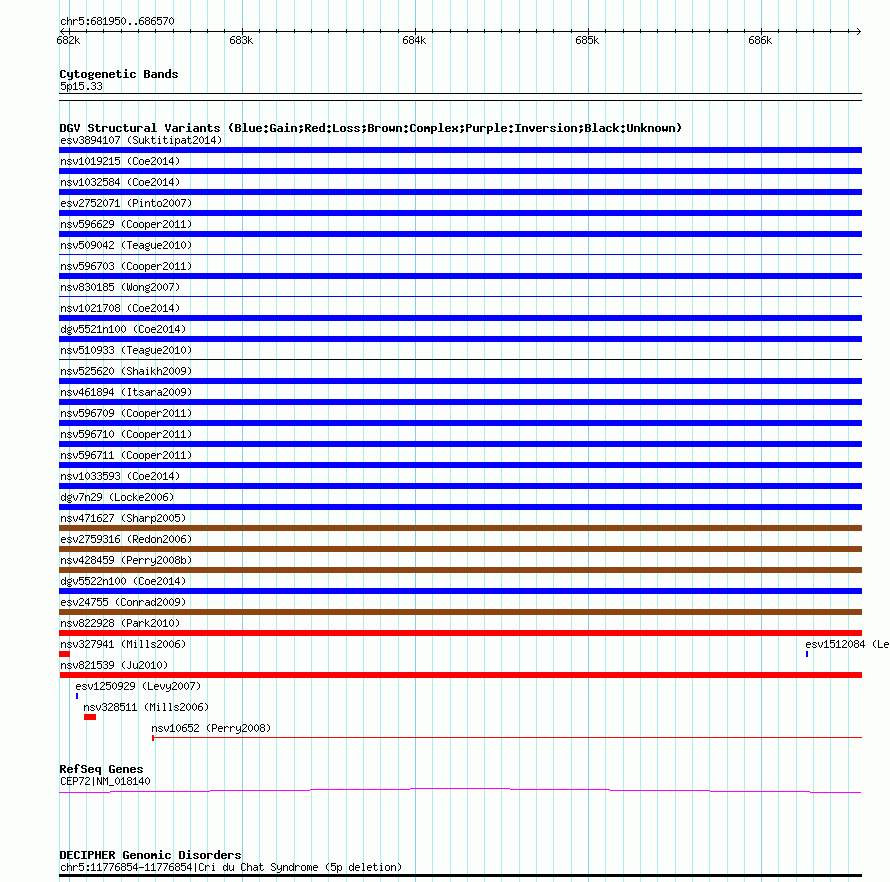Open the esv24755 (Conrad2009) label

pyautogui.click(x=123, y=602)
